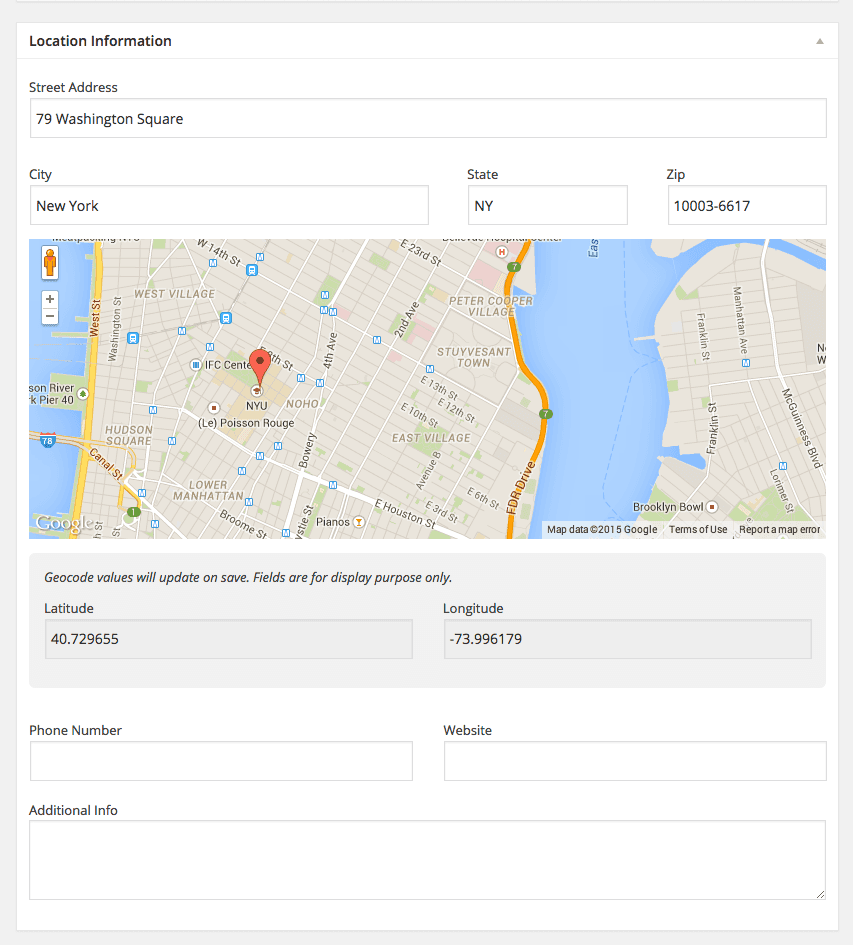Click Report a map error link

coord(779,530)
